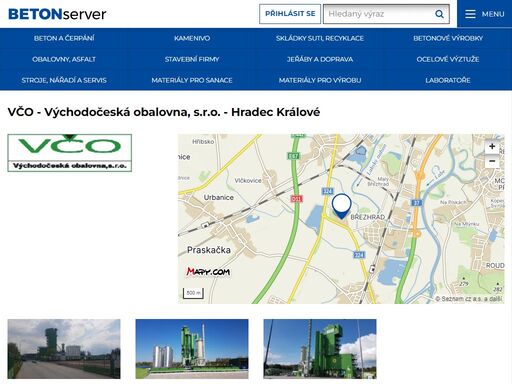This screenshot has height=384, width=512.
Task: Open Laboratoře category link
Action: click(x=448, y=80)
